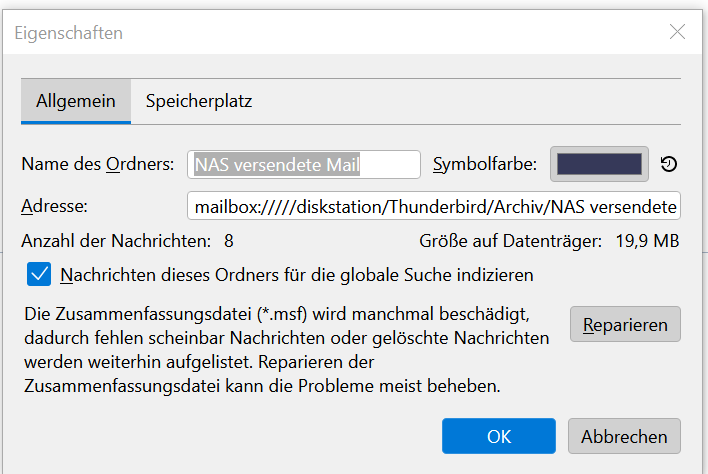This screenshot has height=474, width=708.
Task: Cancel with the Abbrechen button
Action: click(624, 436)
